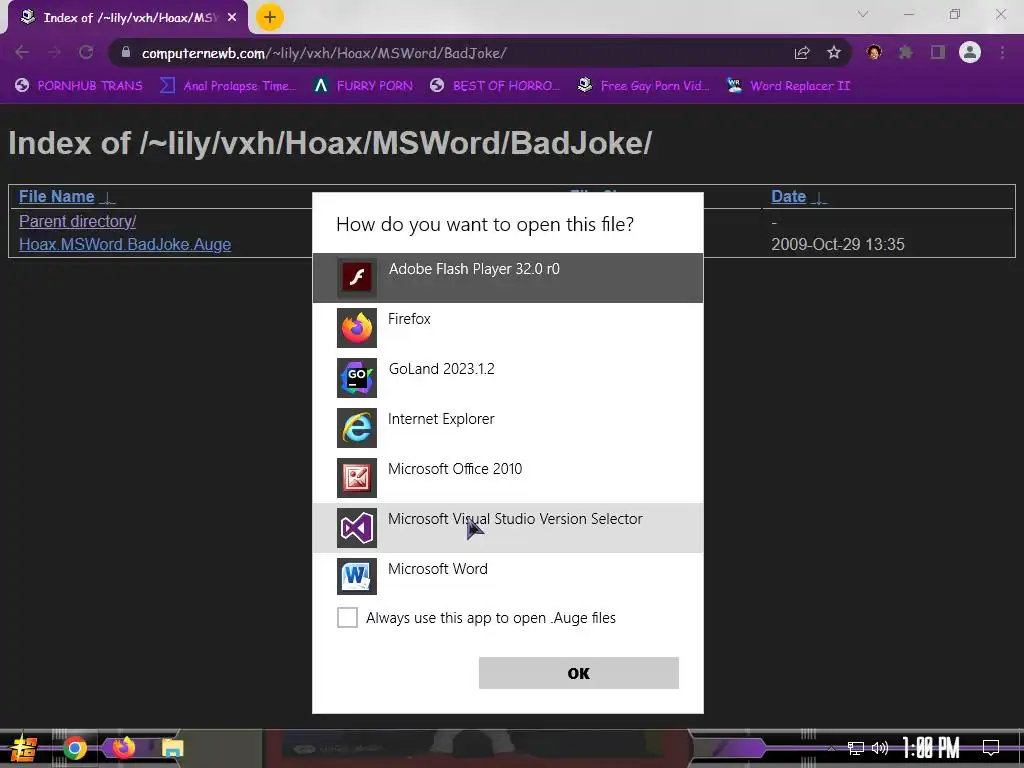Go back with the browser back arrow
The height and width of the screenshot is (768, 1024).
point(22,52)
